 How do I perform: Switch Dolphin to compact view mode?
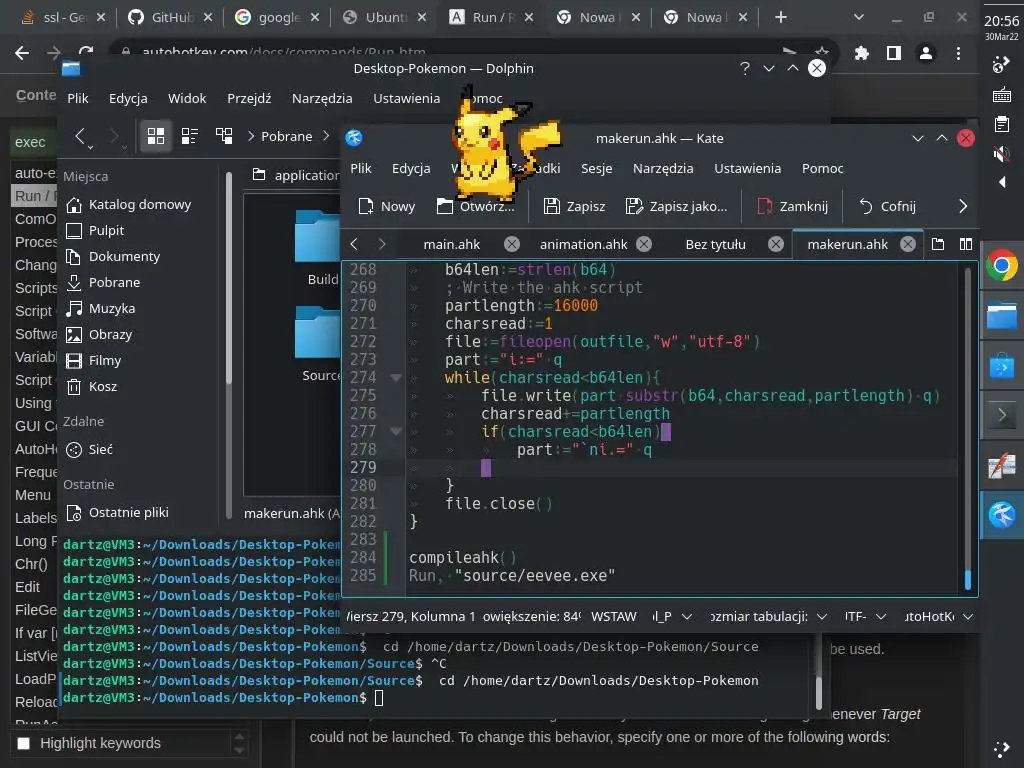(189, 136)
